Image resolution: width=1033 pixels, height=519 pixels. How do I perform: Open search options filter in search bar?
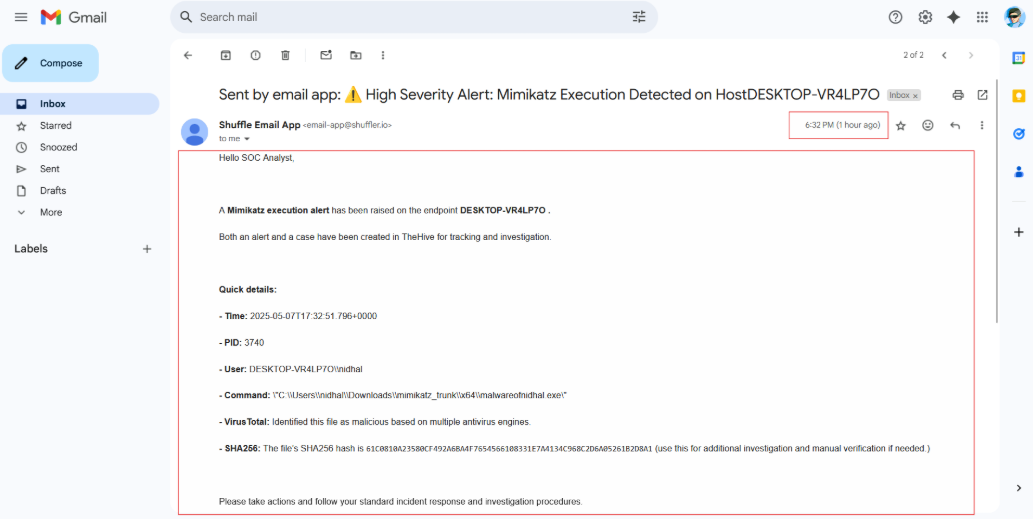click(639, 17)
